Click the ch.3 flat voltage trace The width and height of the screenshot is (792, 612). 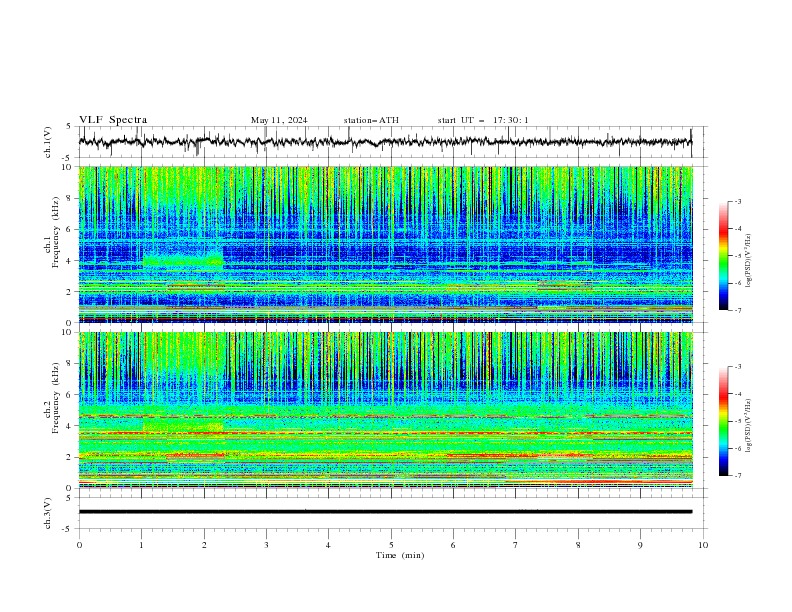[385, 512]
